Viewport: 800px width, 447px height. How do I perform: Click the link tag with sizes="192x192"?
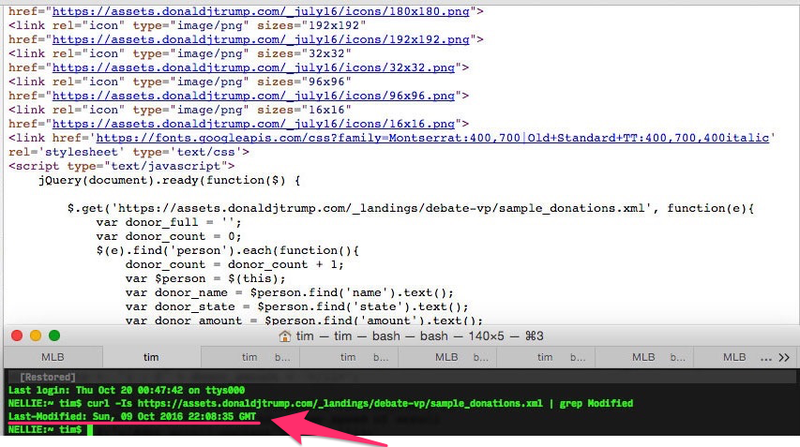click(187, 25)
